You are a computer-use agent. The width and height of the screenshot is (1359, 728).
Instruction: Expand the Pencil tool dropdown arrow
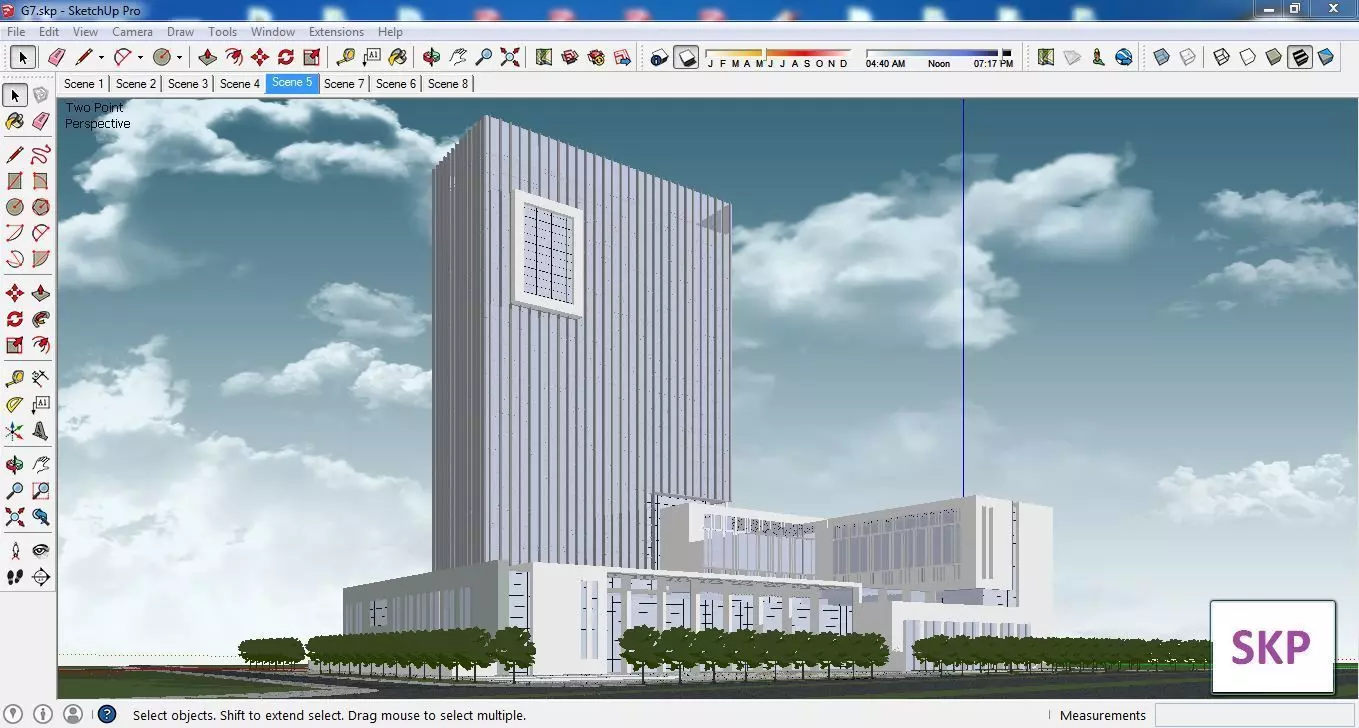click(101, 58)
